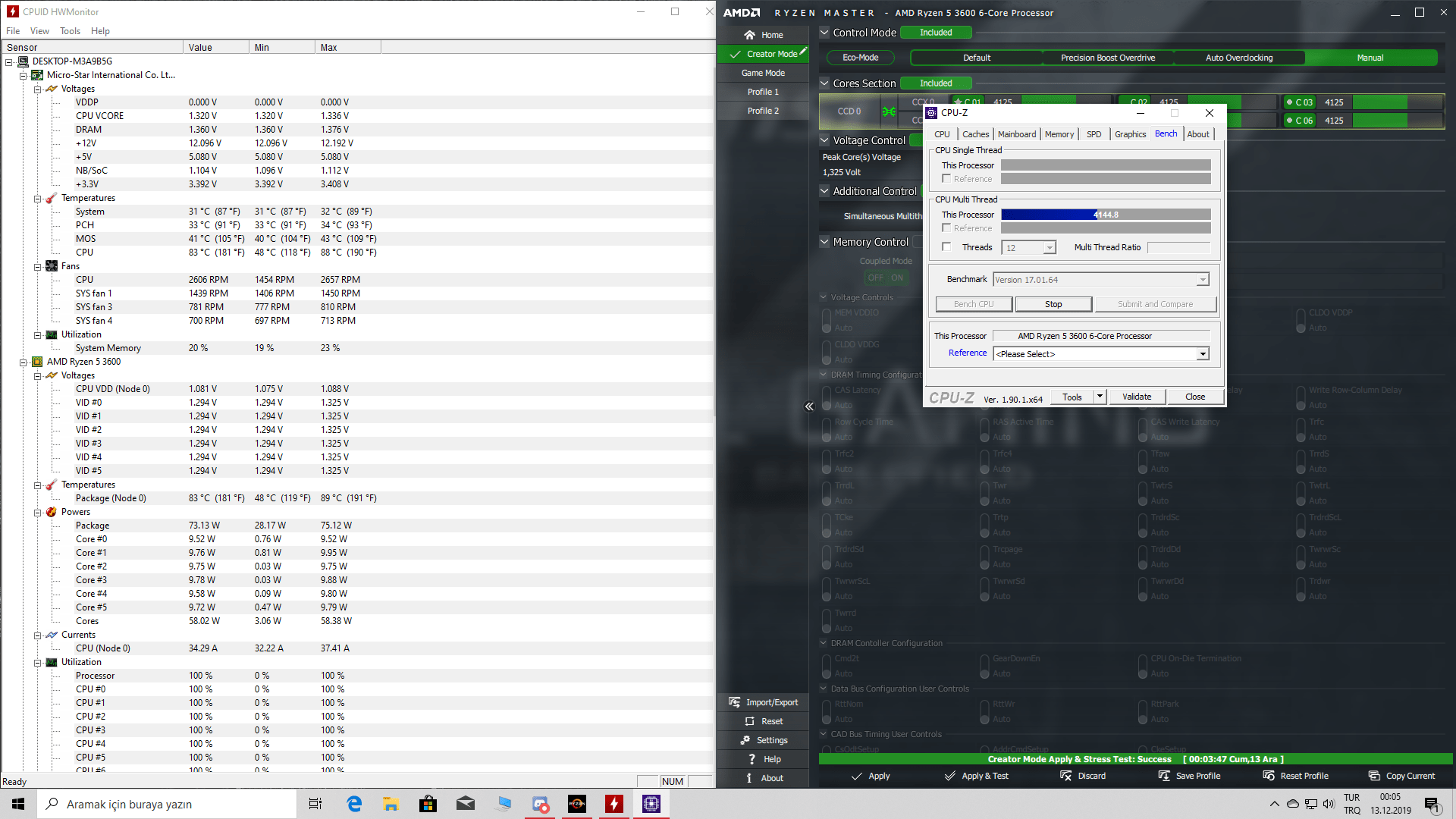Click the Discard icon in the bottom bar

coord(1065,776)
